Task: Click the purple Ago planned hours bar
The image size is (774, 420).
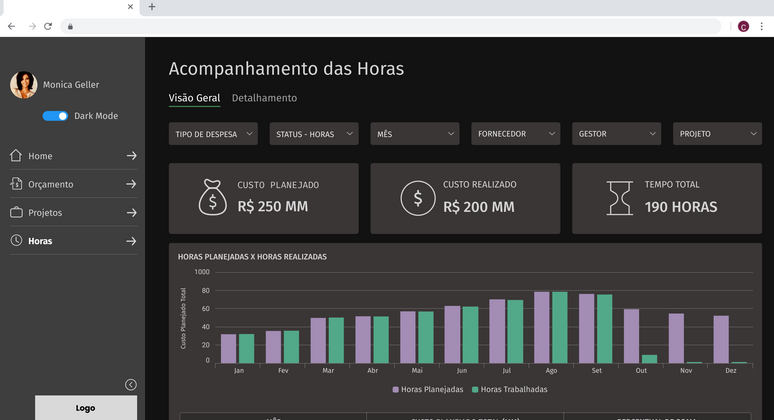Action: (542, 327)
